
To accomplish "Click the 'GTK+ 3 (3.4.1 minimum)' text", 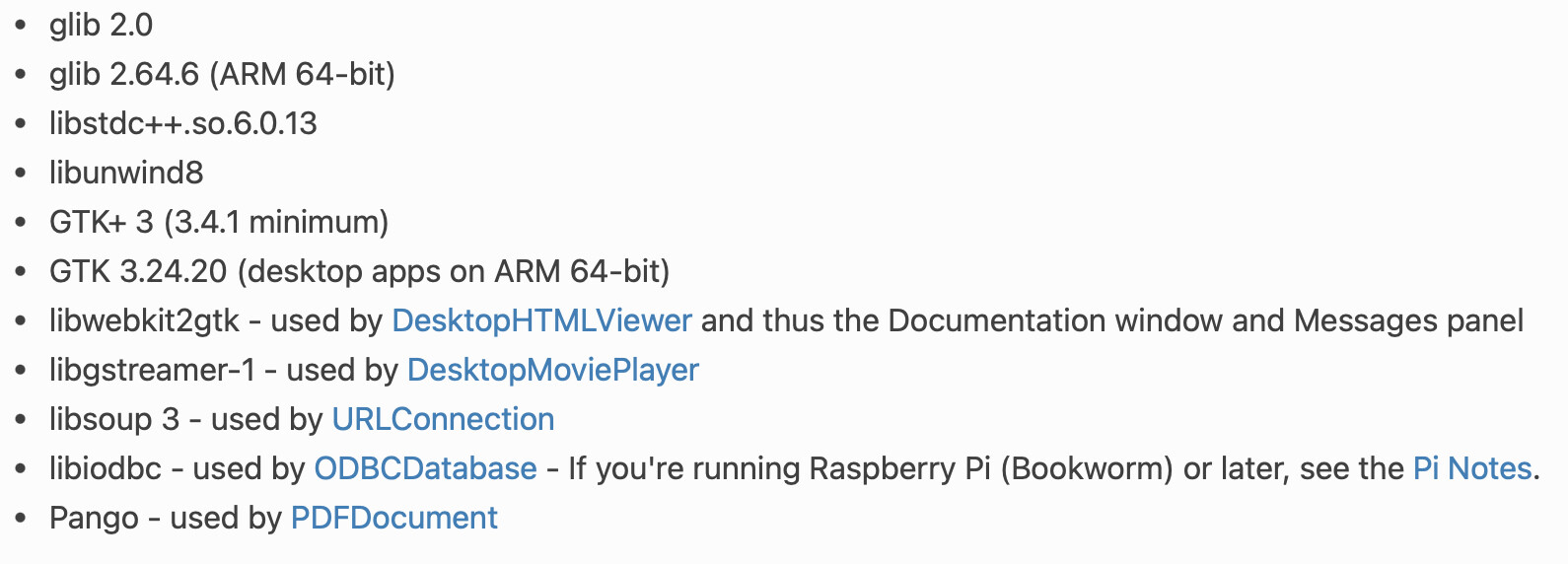I will pos(219,222).
